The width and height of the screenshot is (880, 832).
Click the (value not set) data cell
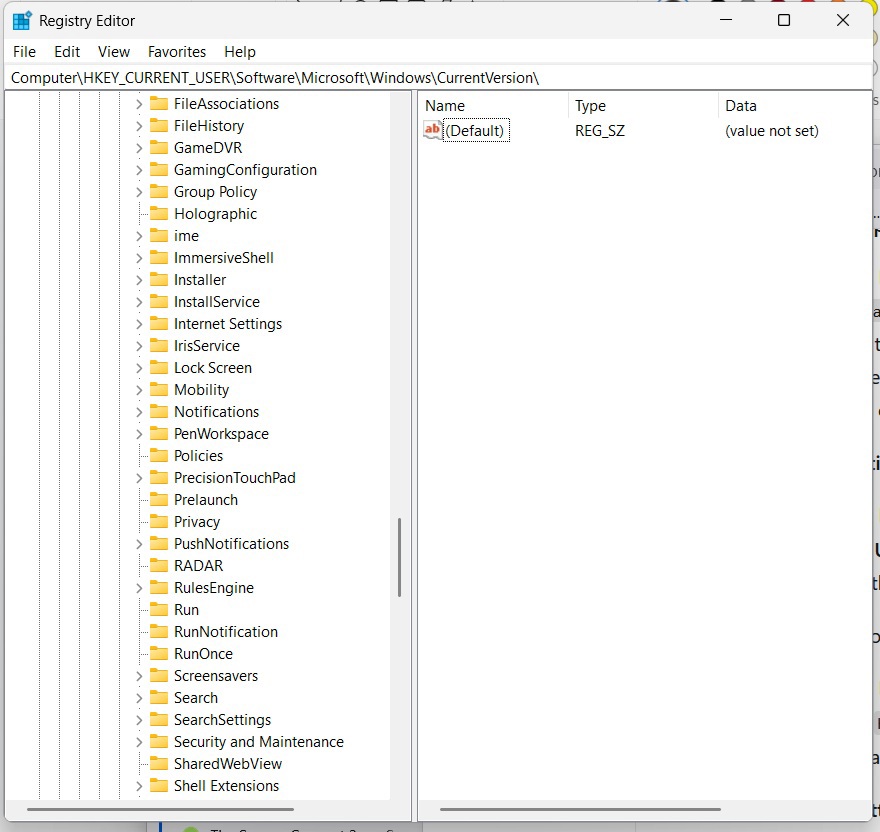[x=772, y=131]
